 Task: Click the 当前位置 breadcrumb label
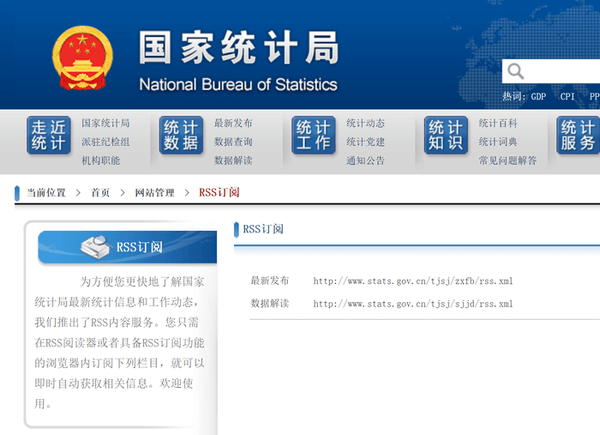(x=46, y=192)
